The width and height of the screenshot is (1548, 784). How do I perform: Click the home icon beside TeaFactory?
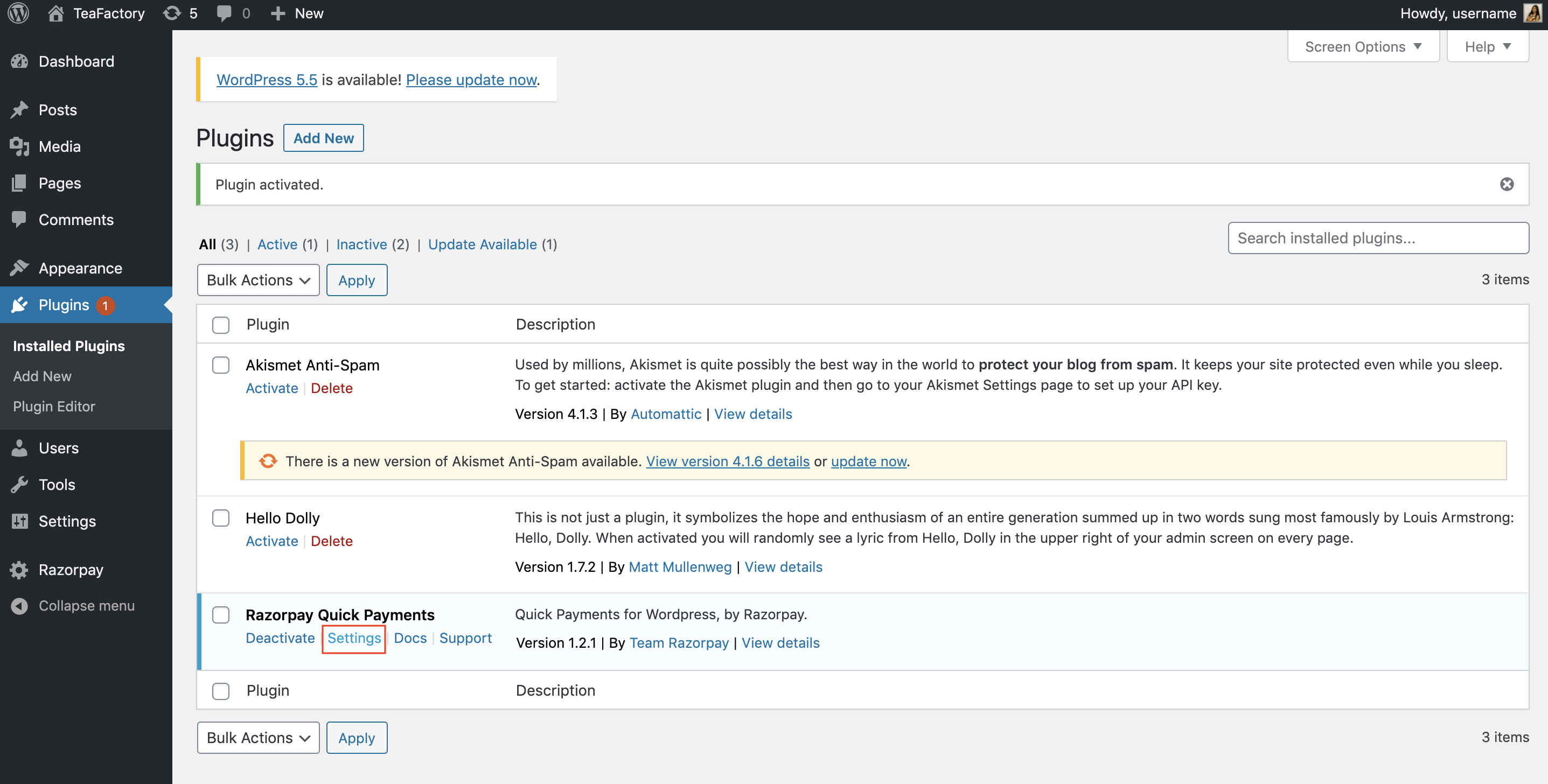[x=56, y=13]
